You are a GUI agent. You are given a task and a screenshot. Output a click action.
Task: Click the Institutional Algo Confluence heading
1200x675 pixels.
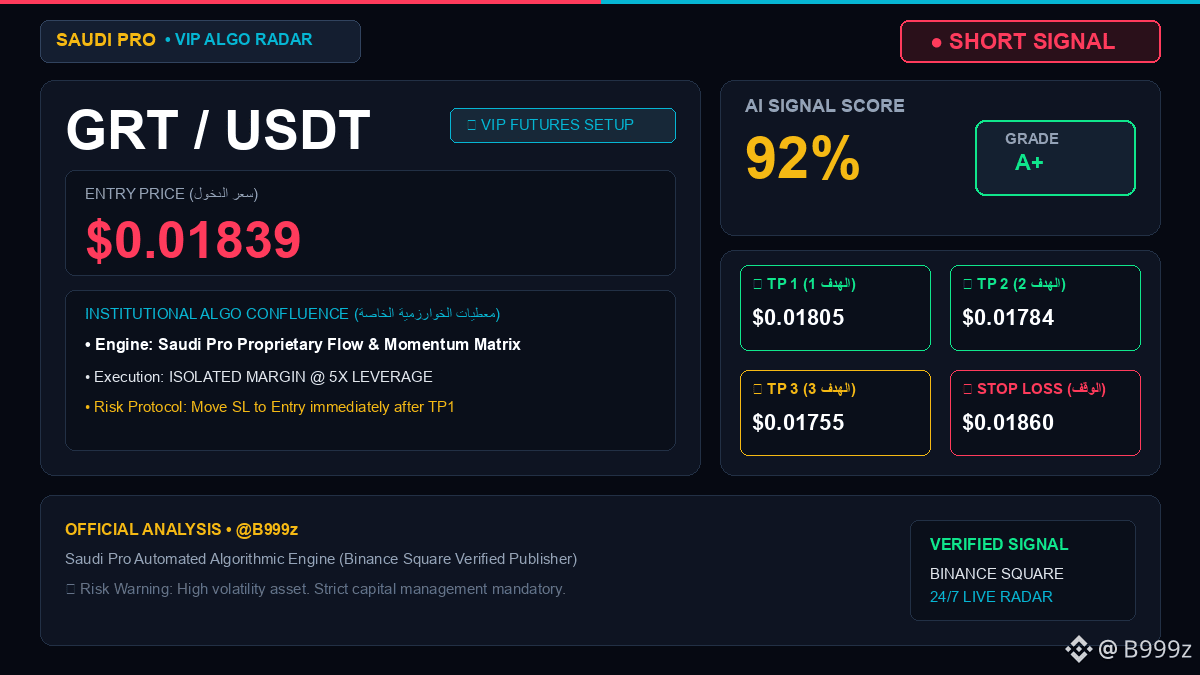[217, 314]
